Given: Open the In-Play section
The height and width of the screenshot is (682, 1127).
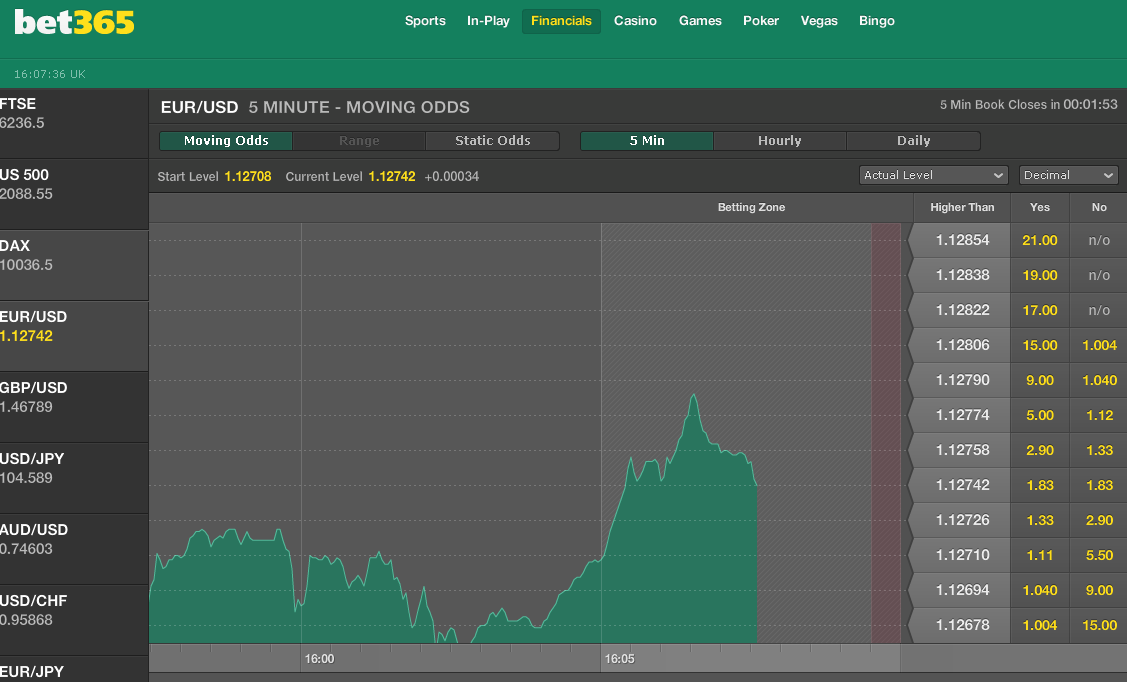Looking at the screenshot, I should pos(488,21).
